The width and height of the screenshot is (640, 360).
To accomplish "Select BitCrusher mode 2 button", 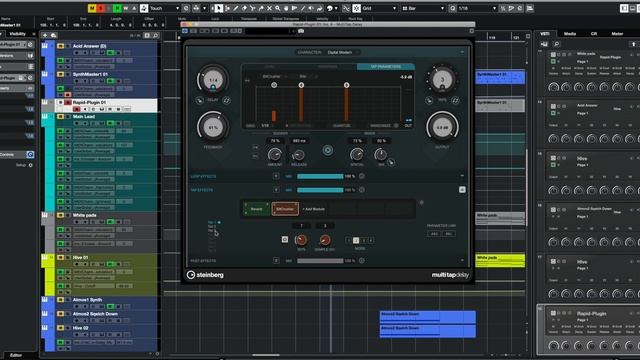I will [x=356, y=240].
